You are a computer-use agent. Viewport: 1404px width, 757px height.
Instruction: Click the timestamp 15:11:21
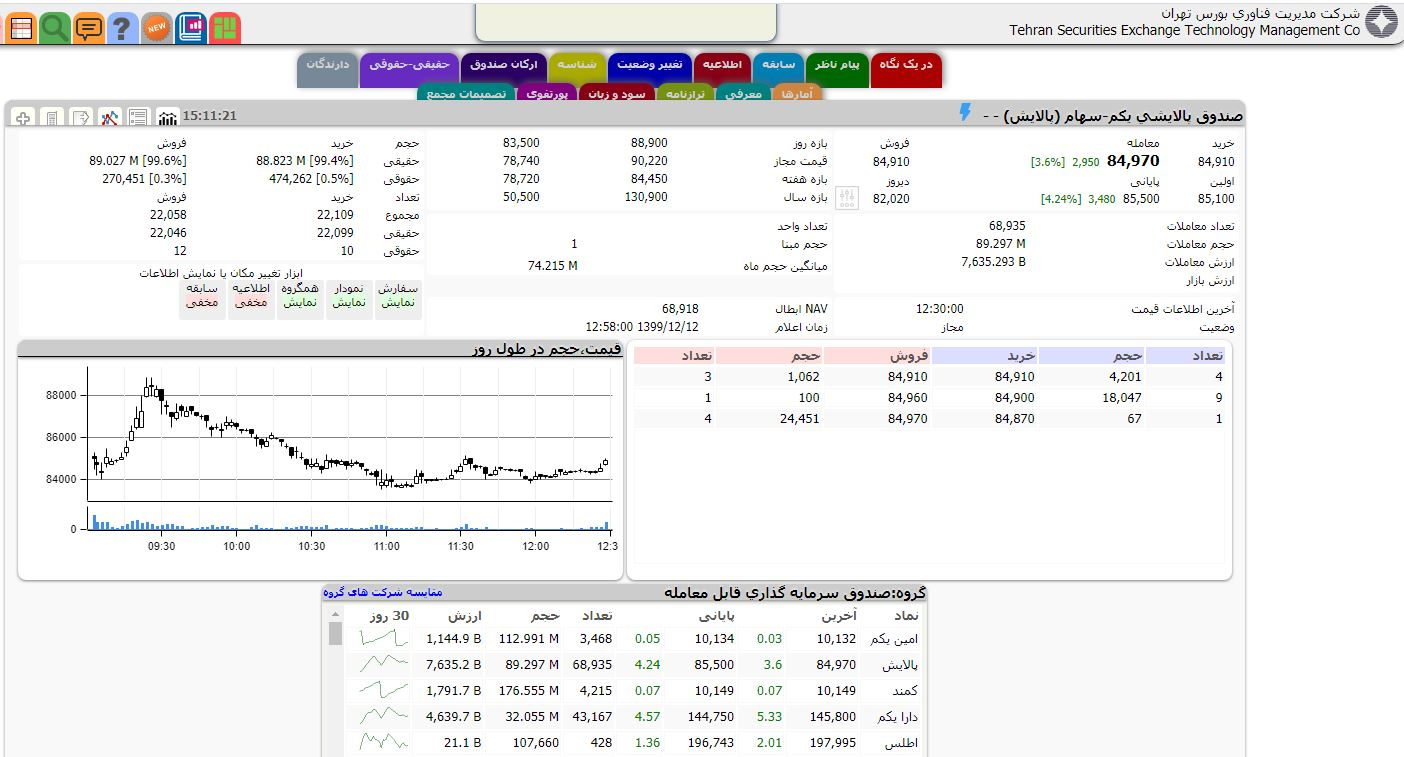(x=209, y=116)
